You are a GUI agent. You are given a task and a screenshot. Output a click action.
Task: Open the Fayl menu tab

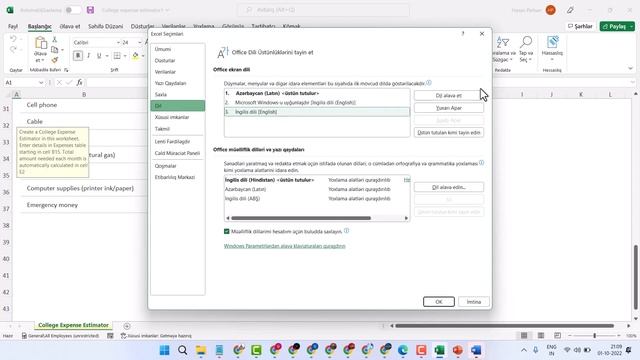click(13, 26)
